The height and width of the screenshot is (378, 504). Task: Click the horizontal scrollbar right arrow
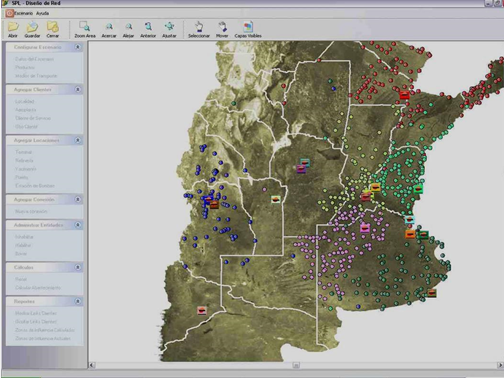[x=500, y=365]
